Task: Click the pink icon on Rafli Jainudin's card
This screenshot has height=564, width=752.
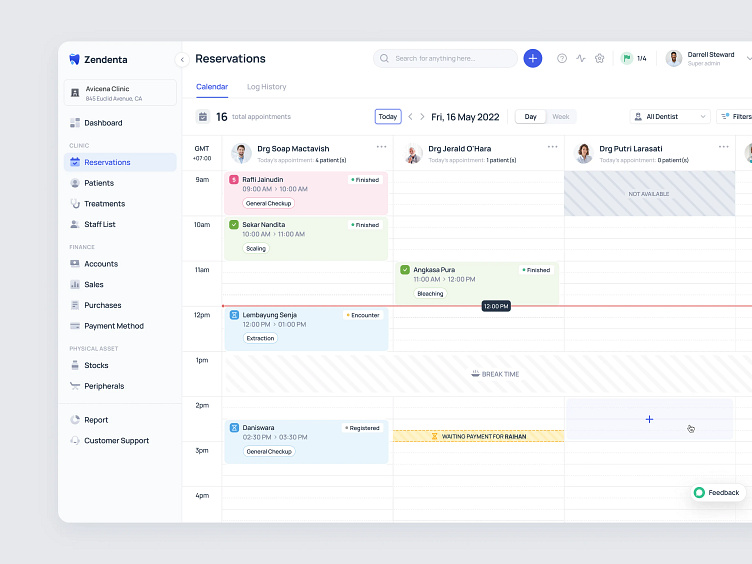Action: pyautogui.click(x=234, y=179)
